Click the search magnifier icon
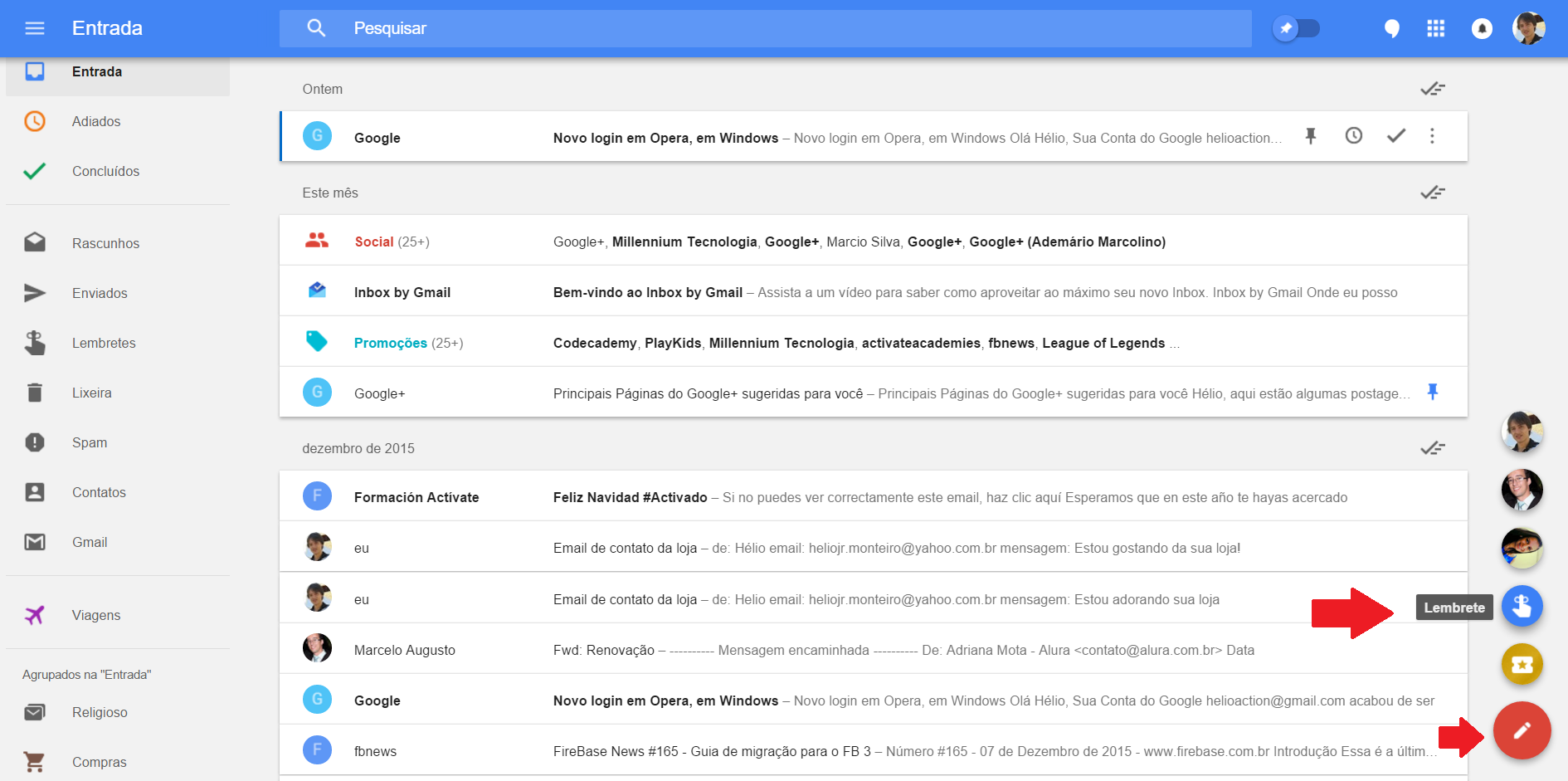Viewport: 1568px width, 781px height. (316, 28)
